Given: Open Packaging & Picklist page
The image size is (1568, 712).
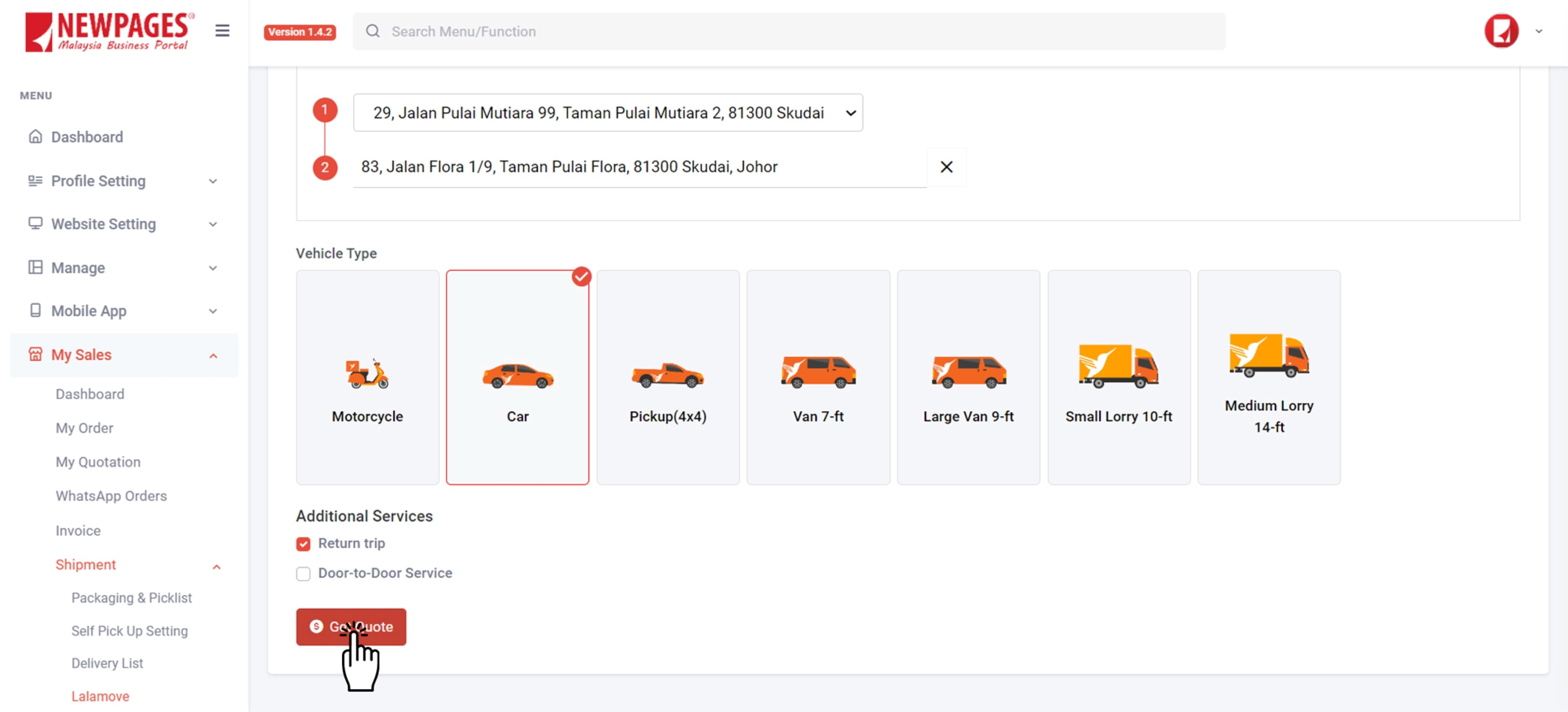Looking at the screenshot, I should pos(132,598).
